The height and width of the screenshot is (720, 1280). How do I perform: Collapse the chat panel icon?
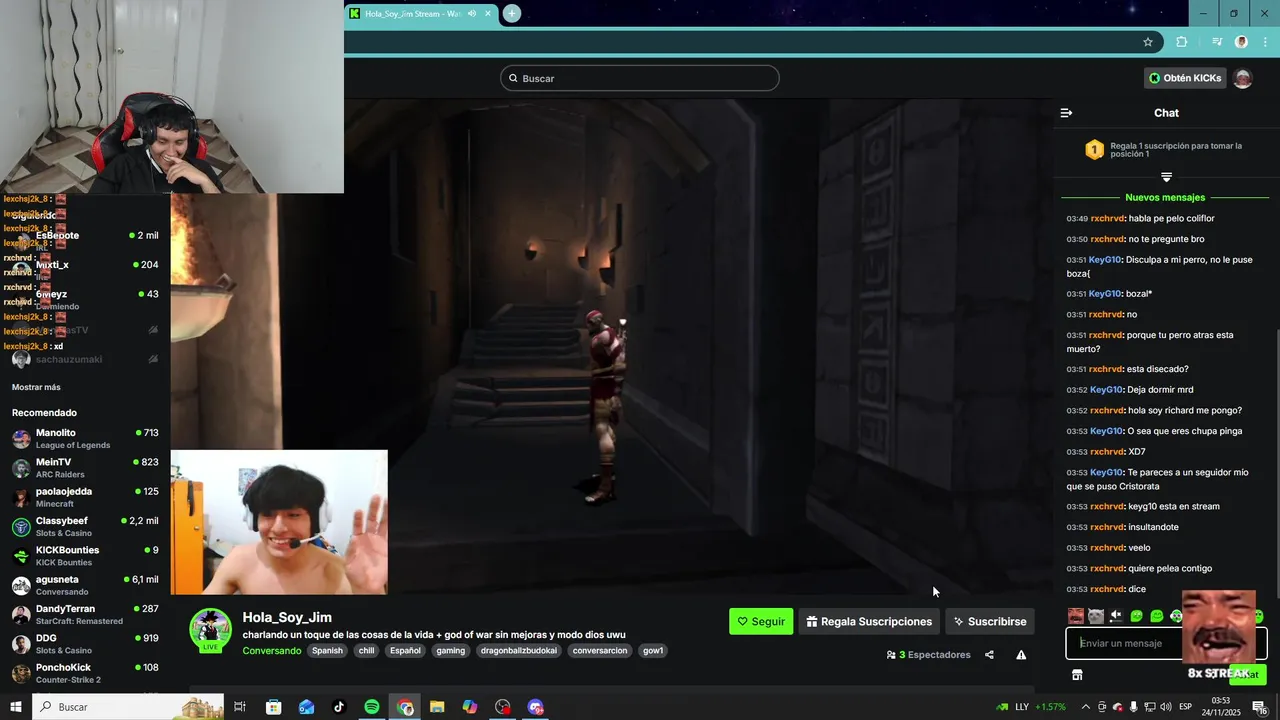[1066, 113]
